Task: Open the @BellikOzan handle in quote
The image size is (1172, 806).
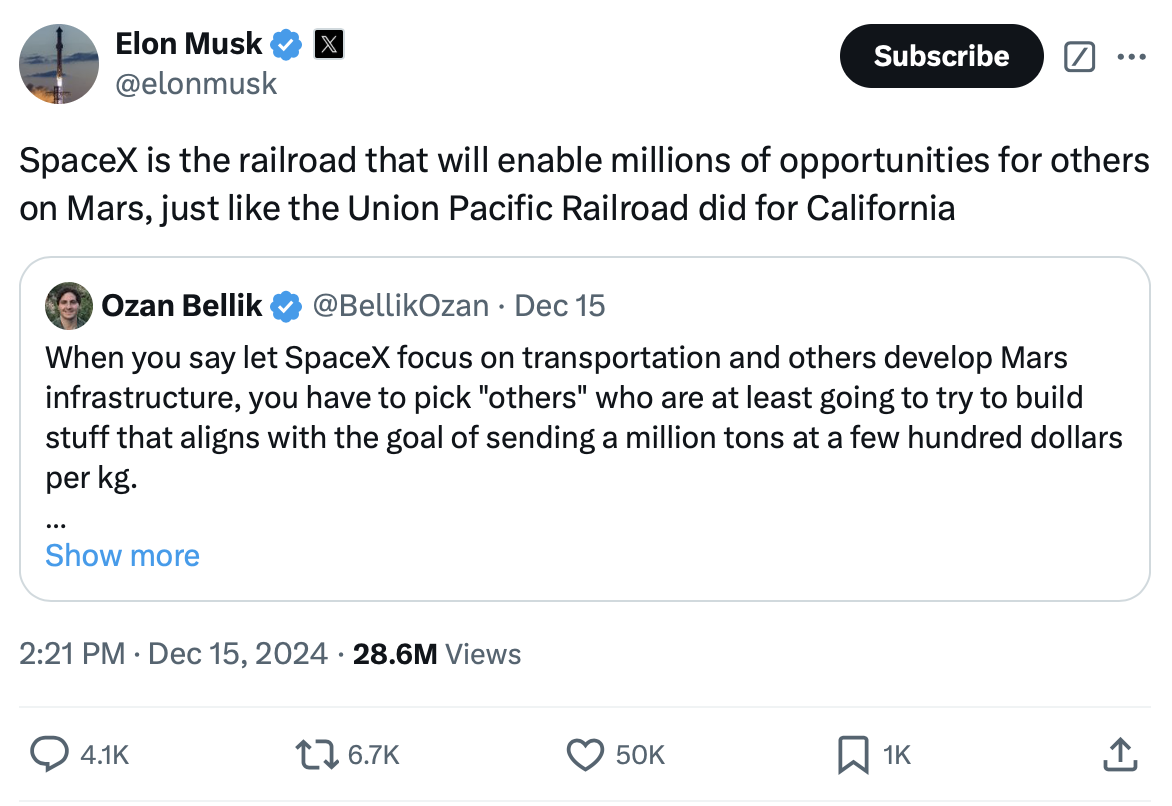Action: click(x=401, y=306)
